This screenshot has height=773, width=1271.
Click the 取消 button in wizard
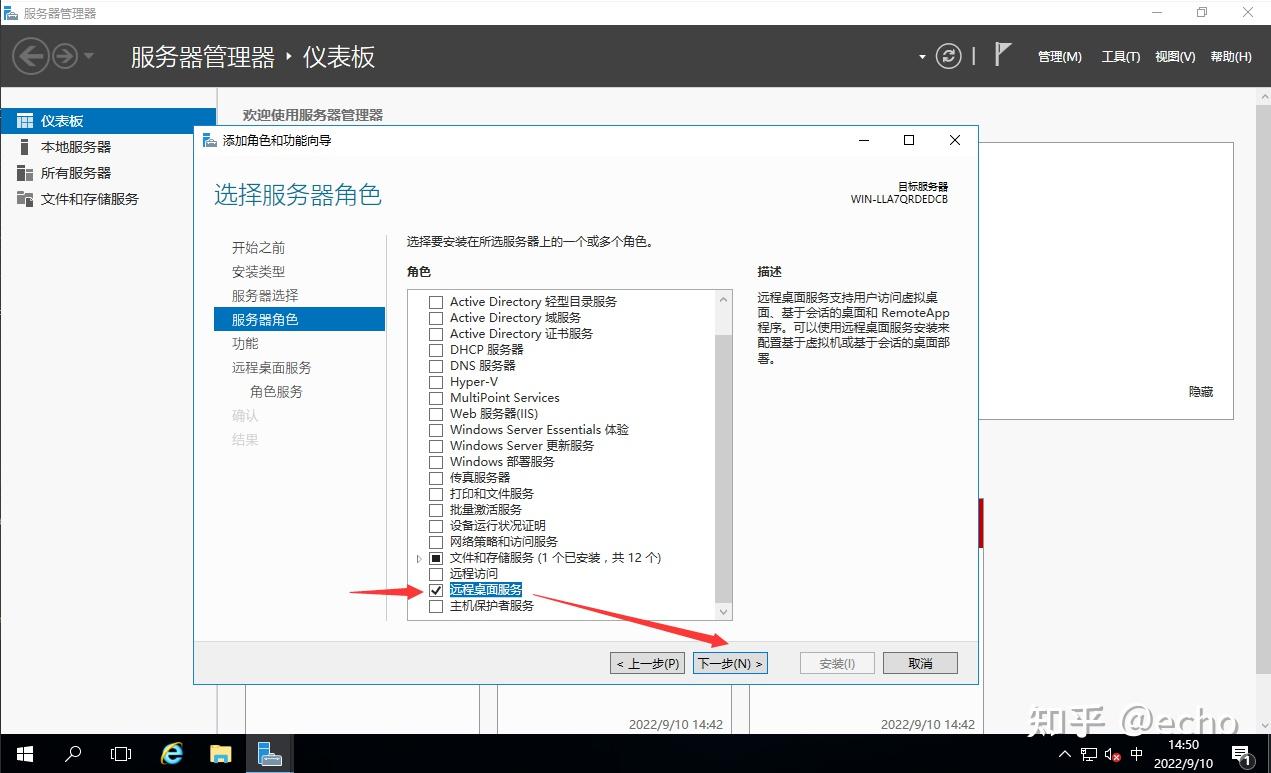(x=920, y=663)
